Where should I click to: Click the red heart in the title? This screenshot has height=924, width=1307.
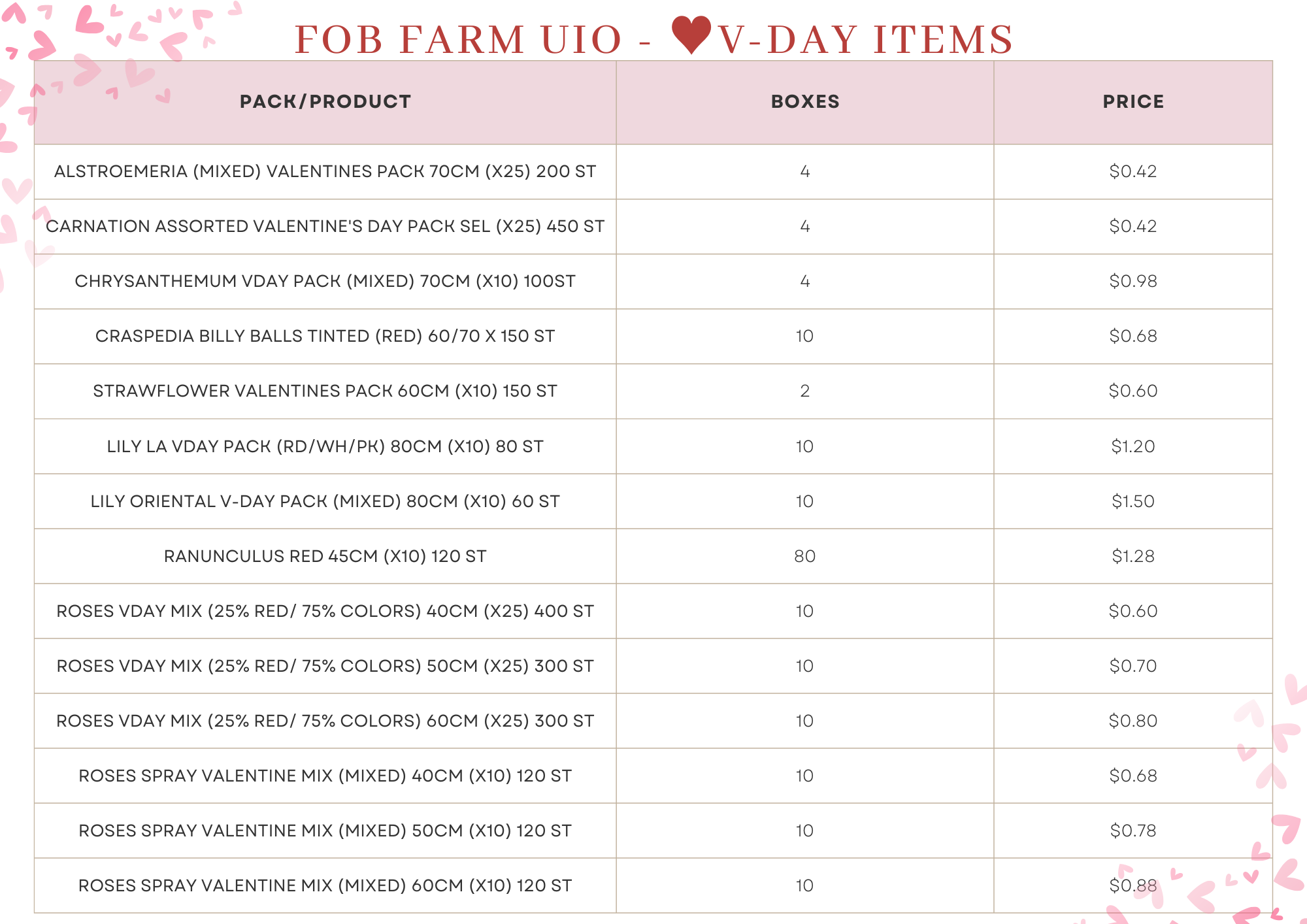691,35
